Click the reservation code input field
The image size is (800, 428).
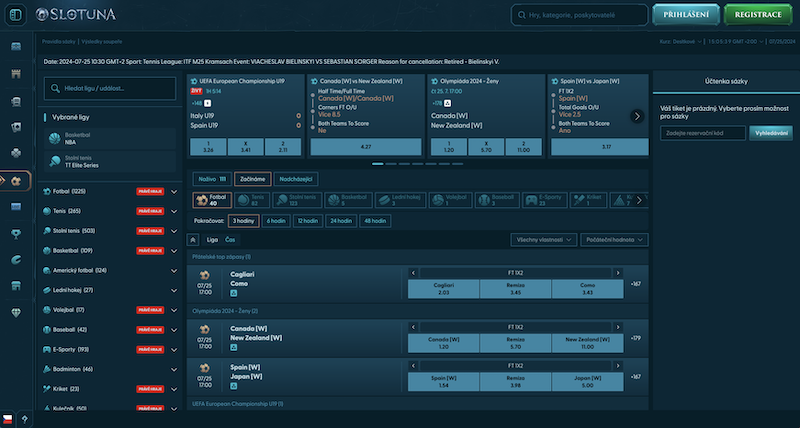click(x=703, y=132)
